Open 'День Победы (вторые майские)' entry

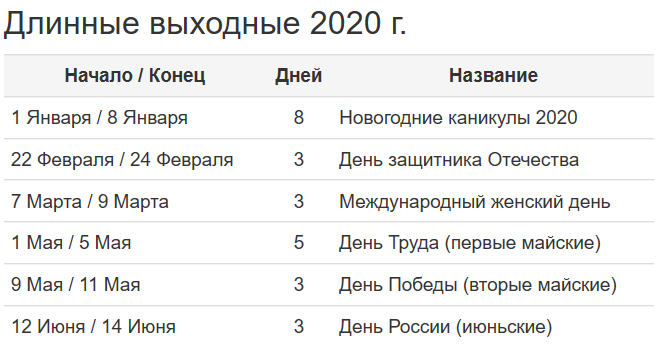pos(478,285)
